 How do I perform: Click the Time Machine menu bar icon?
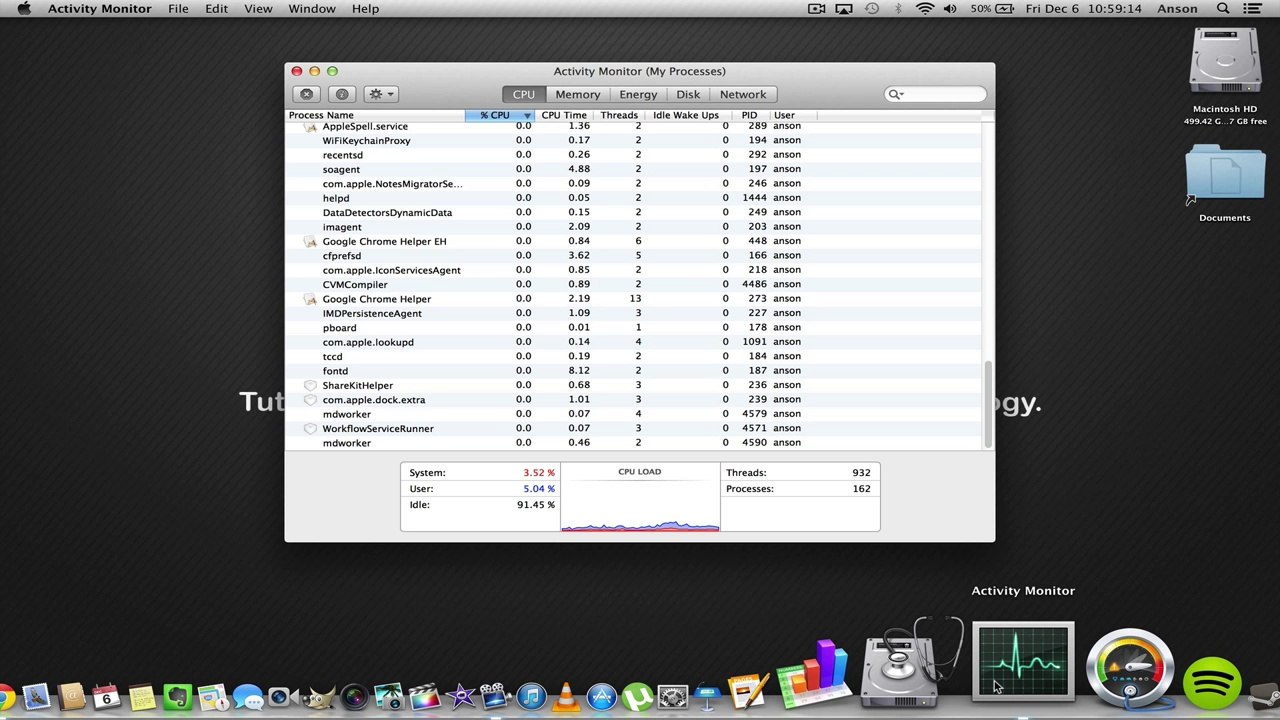pyautogui.click(x=872, y=9)
